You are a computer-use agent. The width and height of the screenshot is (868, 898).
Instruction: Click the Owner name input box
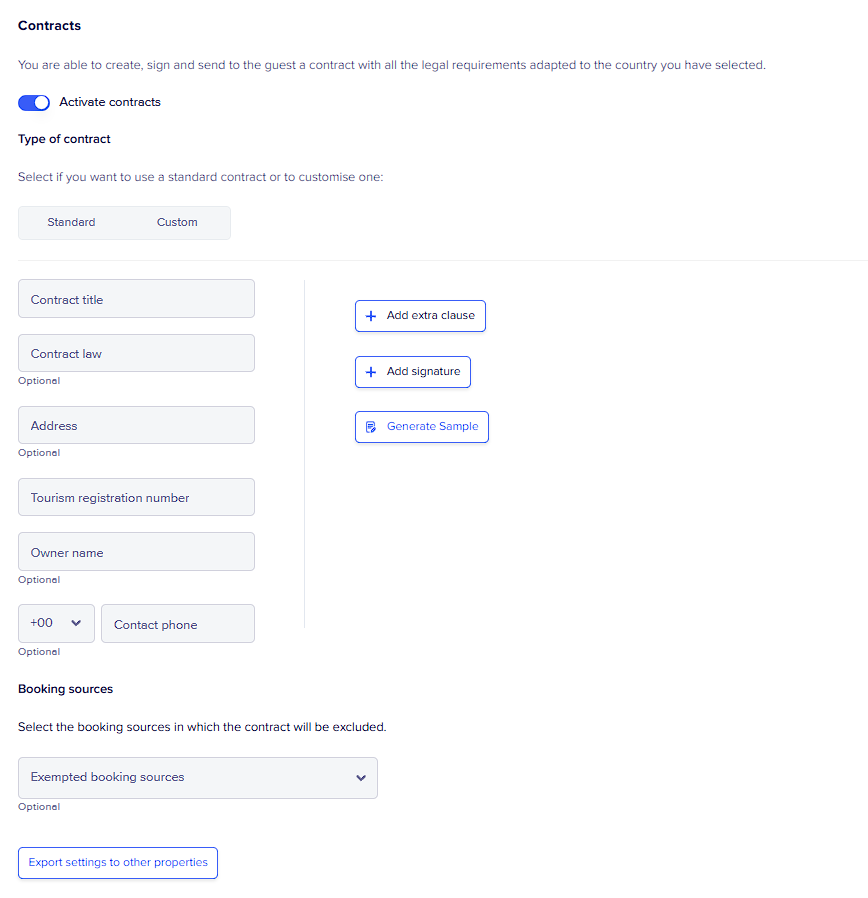(x=136, y=552)
